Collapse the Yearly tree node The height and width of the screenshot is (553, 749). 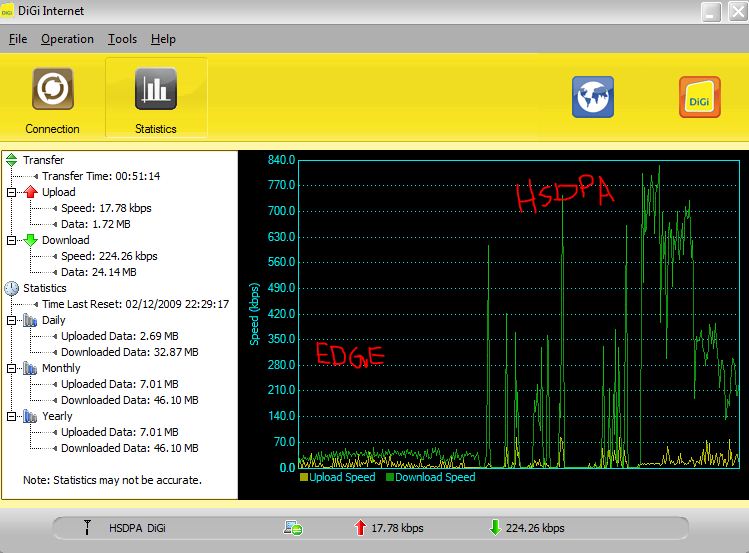(x=11, y=416)
